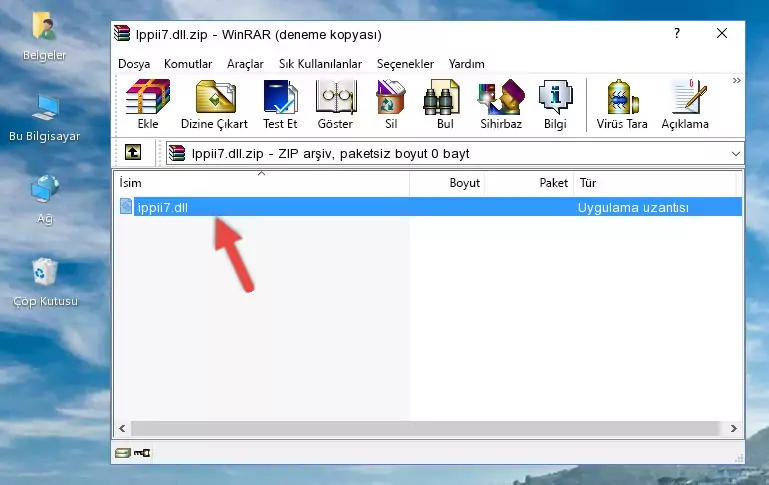Viewport: 769px width, 485px height.
Task: Select the Bu Bilgisayar desktop icon
Action: [x=44, y=118]
